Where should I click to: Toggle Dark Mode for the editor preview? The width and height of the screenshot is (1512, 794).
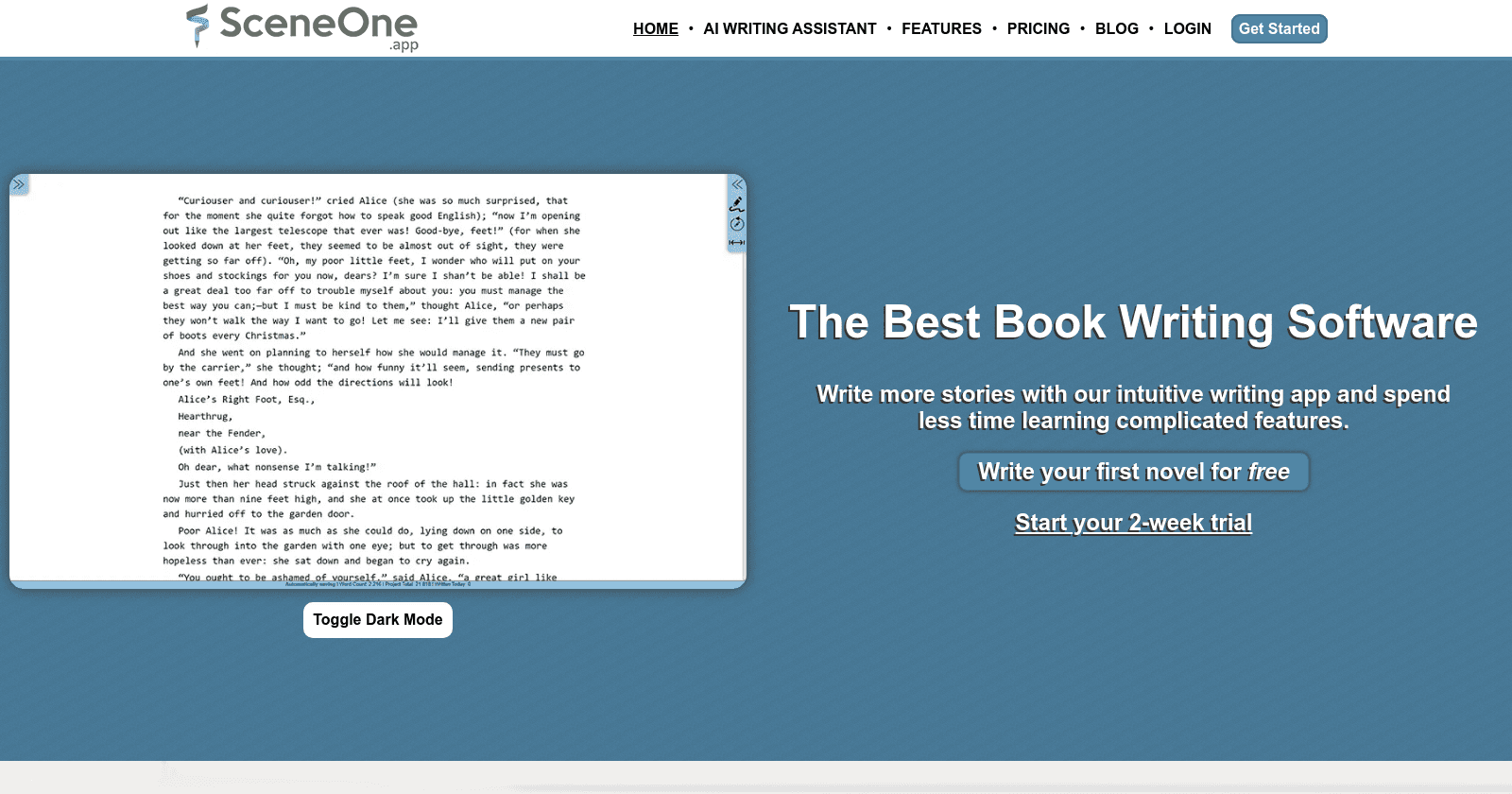378,620
